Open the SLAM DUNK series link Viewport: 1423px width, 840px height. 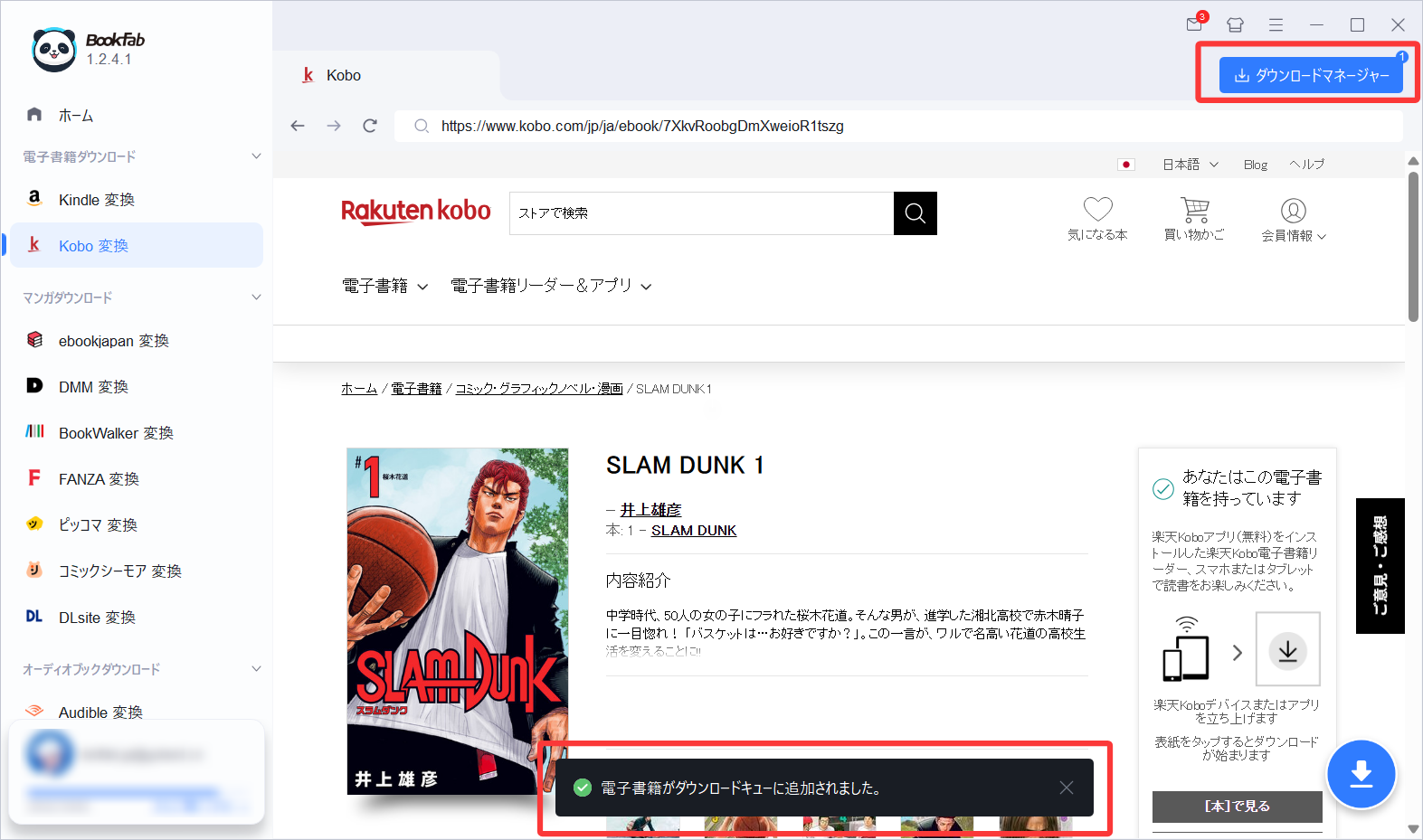click(x=694, y=531)
